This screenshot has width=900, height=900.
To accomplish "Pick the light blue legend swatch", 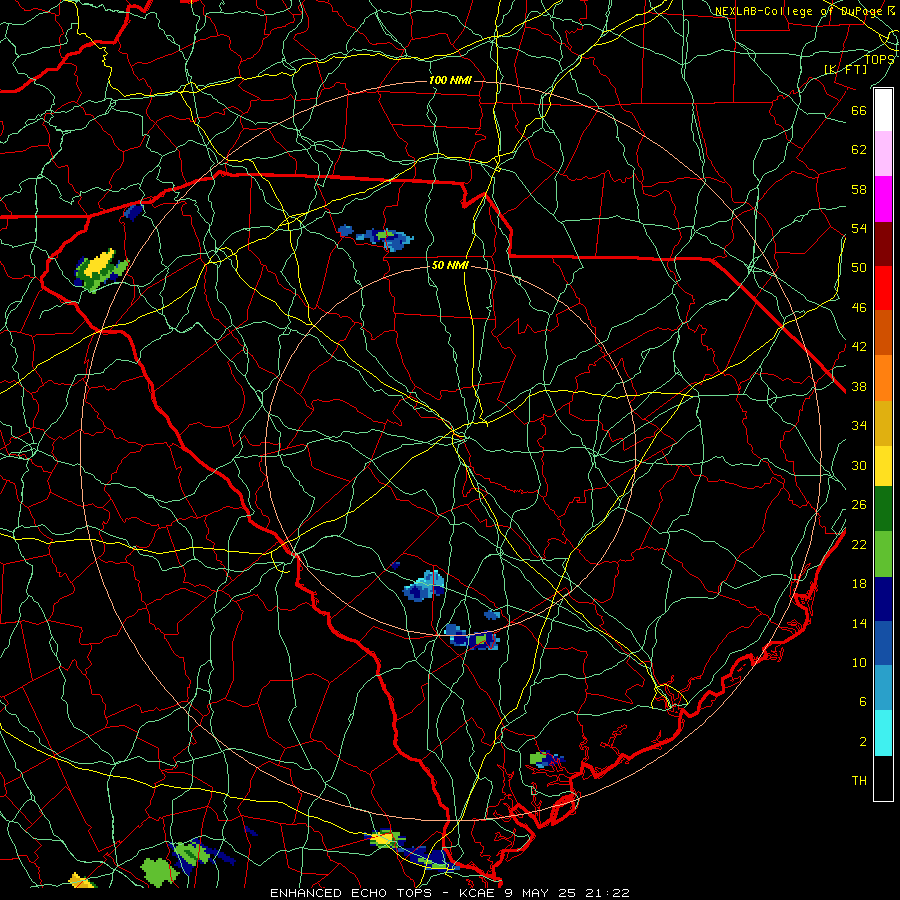I will 883,688.
